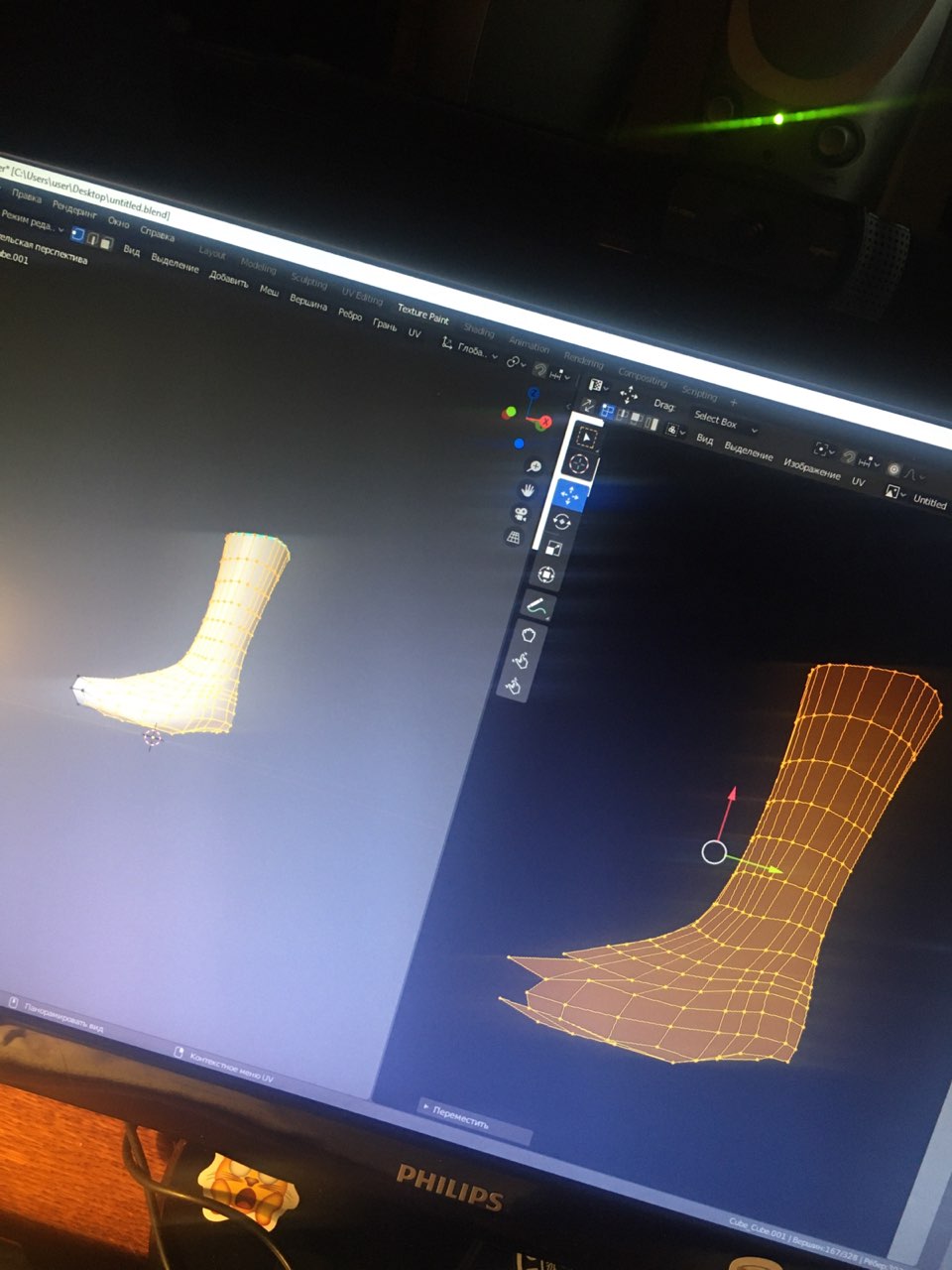Open the image browse dropdown beside Untitled
The image size is (952, 1270).
tap(893, 492)
